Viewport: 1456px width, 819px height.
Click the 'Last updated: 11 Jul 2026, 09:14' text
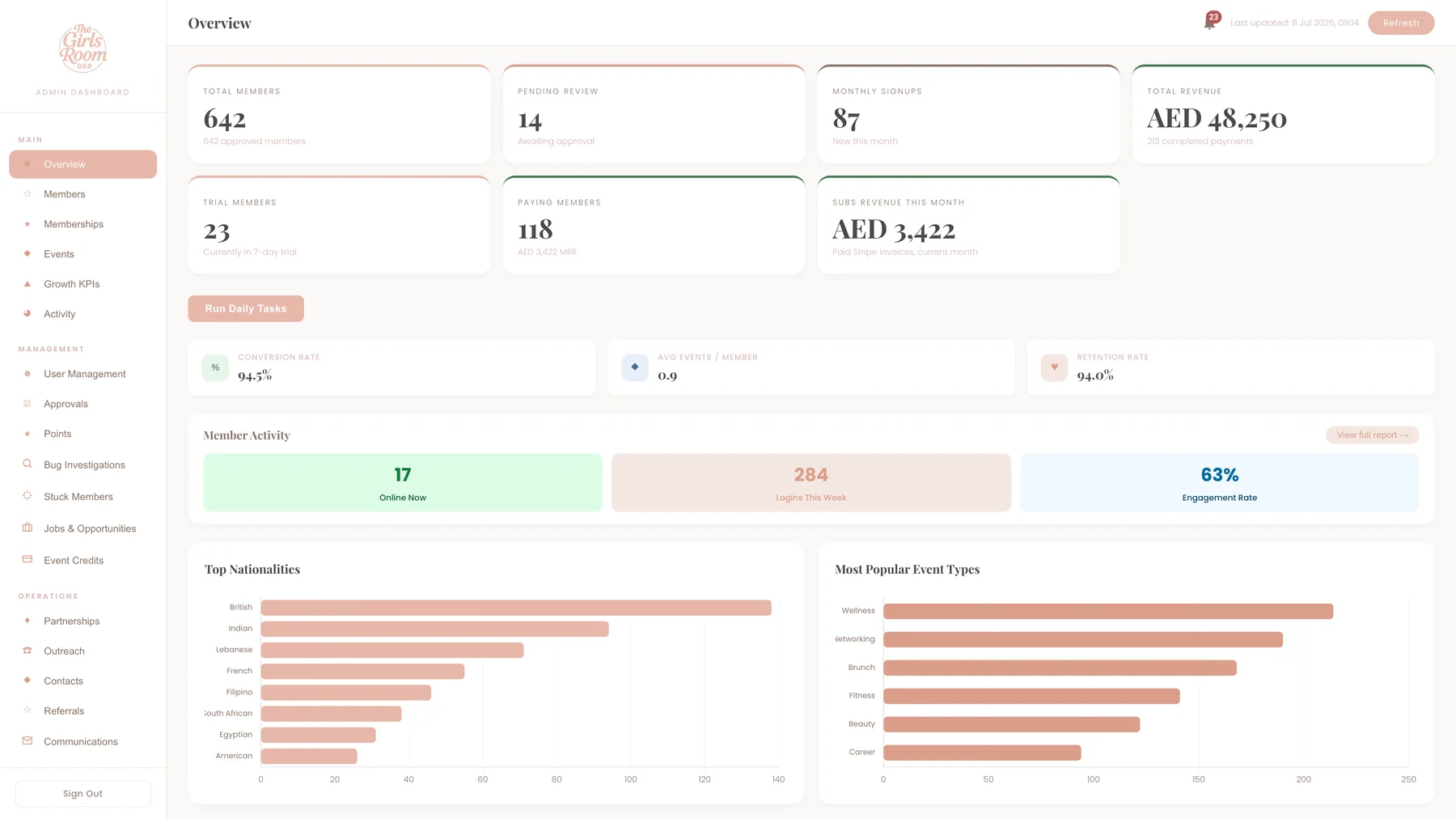[1294, 23]
